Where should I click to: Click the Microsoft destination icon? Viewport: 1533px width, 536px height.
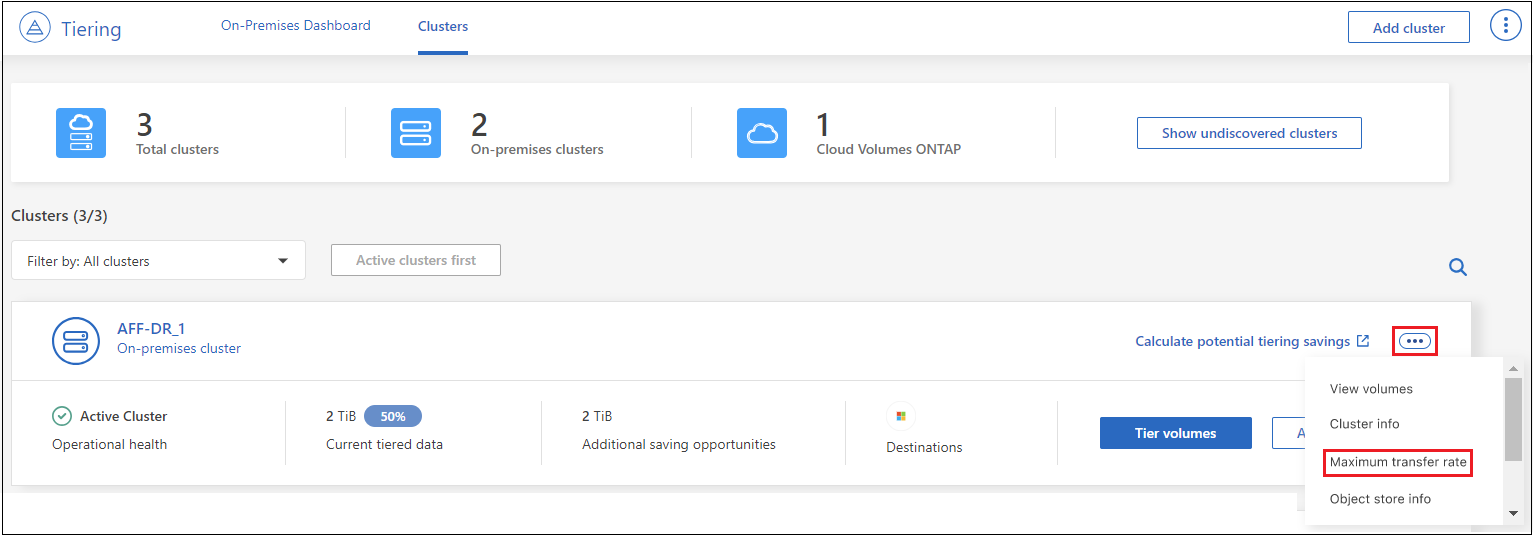coord(901,416)
